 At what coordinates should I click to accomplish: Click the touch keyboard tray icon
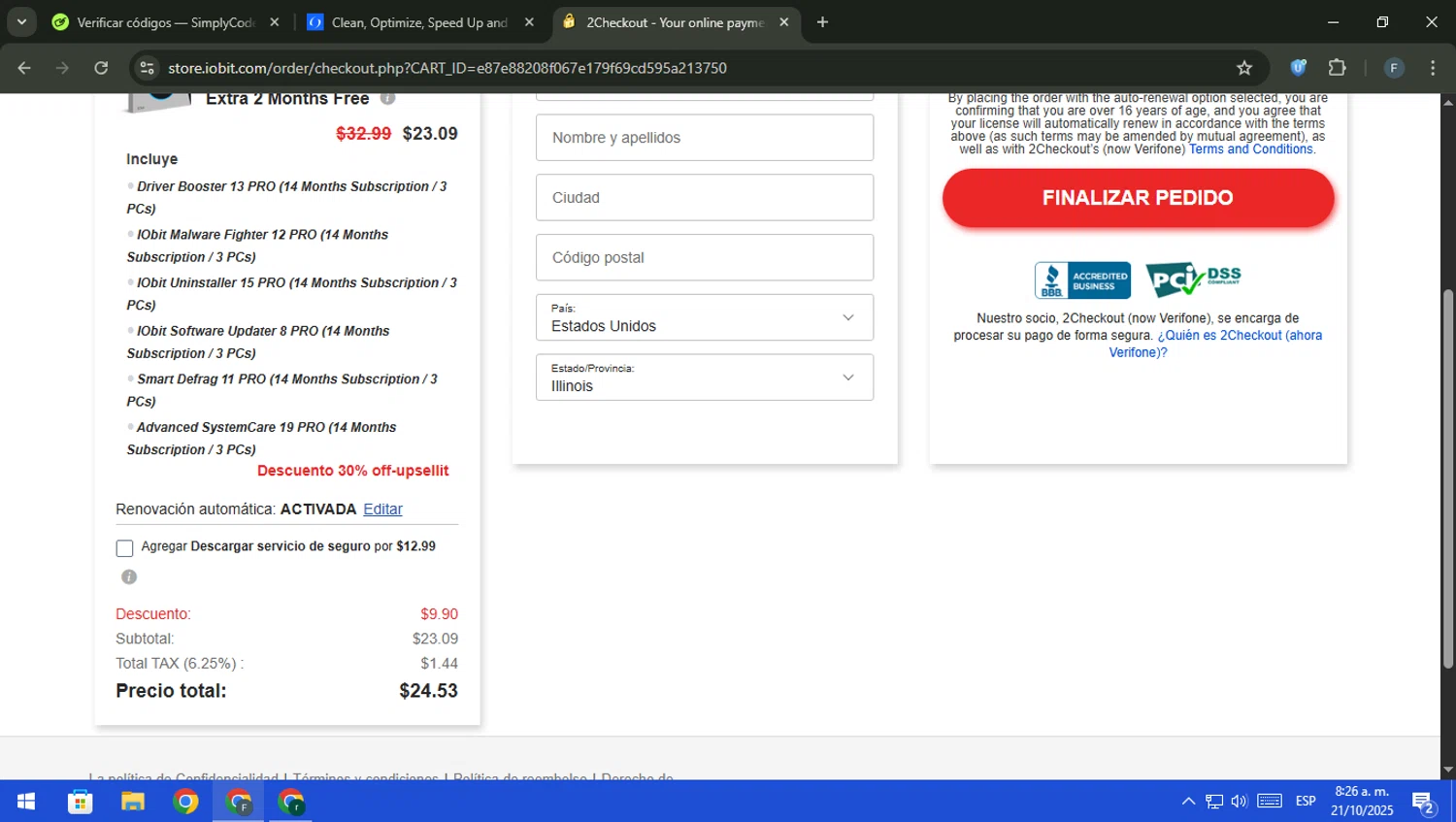click(1270, 802)
